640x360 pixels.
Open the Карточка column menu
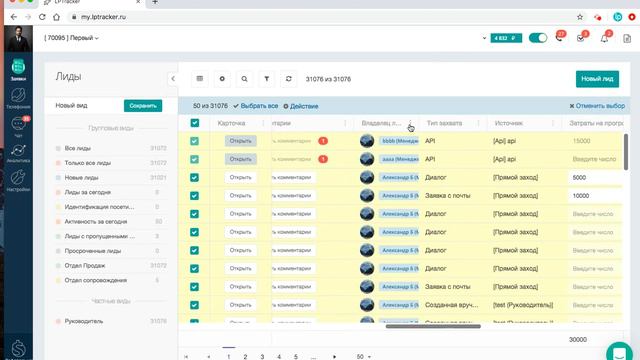(263, 123)
